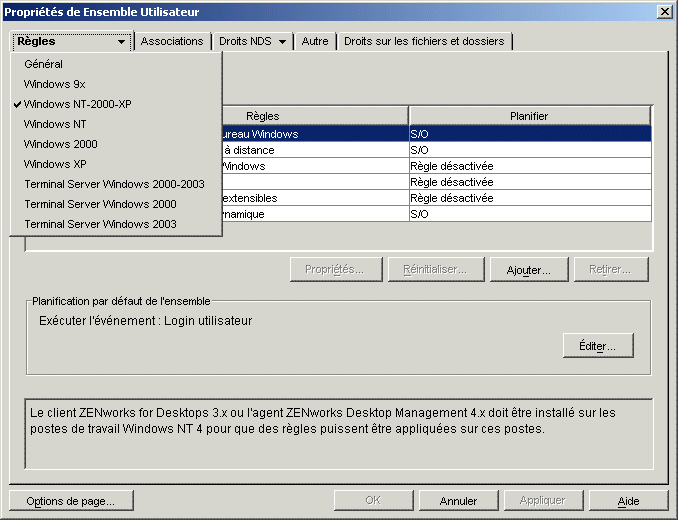Select Windows XP in the menu
678x520 pixels.
pyautogui.click(x=54, y=164)
